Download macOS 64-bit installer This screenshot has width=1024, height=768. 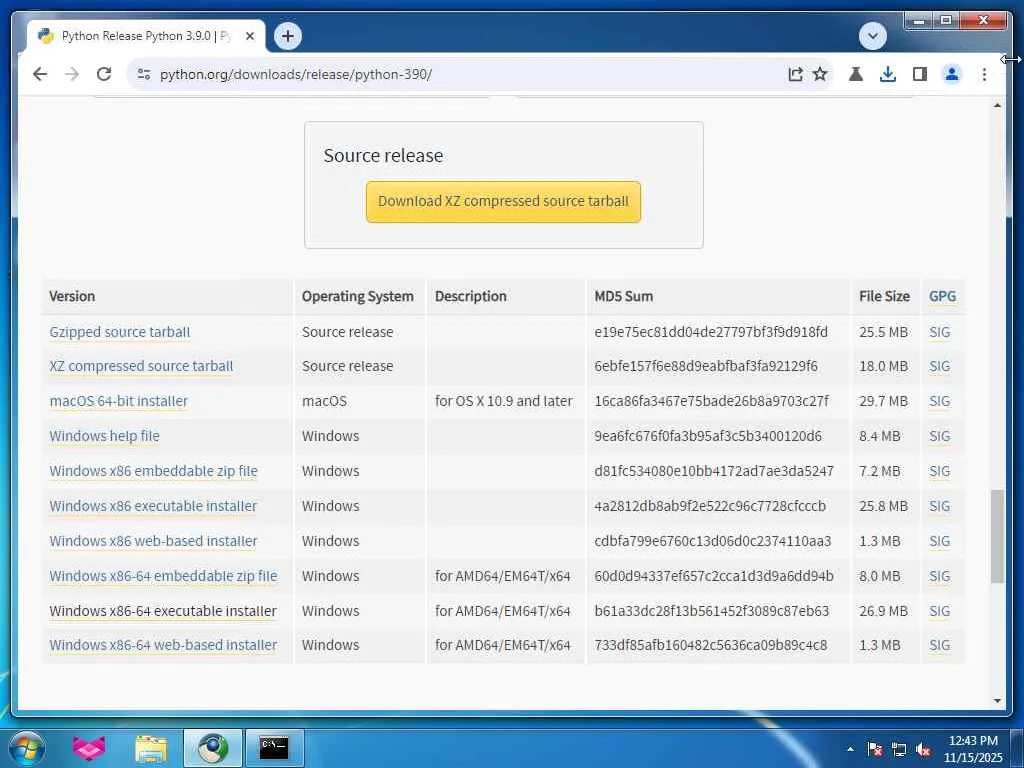pyautogui.click(x=118, y=401)
